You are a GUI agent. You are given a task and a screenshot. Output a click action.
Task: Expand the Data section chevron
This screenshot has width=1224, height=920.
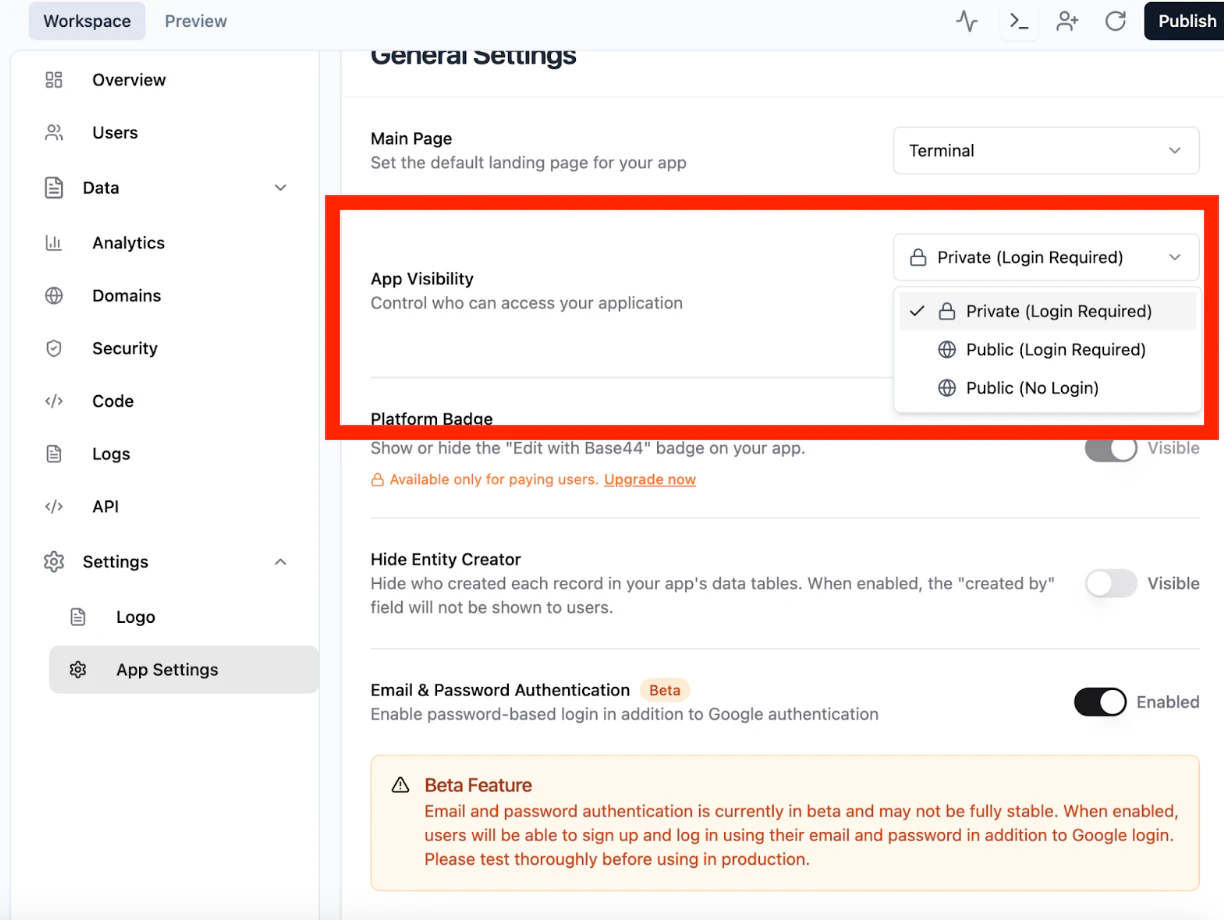(281, 188)
